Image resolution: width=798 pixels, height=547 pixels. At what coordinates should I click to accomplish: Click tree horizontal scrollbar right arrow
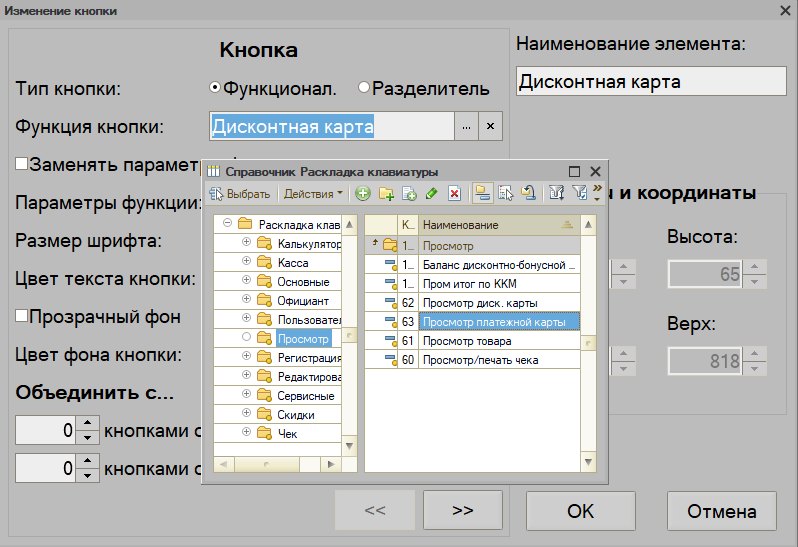pyautogui.click(x=331, y=464)
